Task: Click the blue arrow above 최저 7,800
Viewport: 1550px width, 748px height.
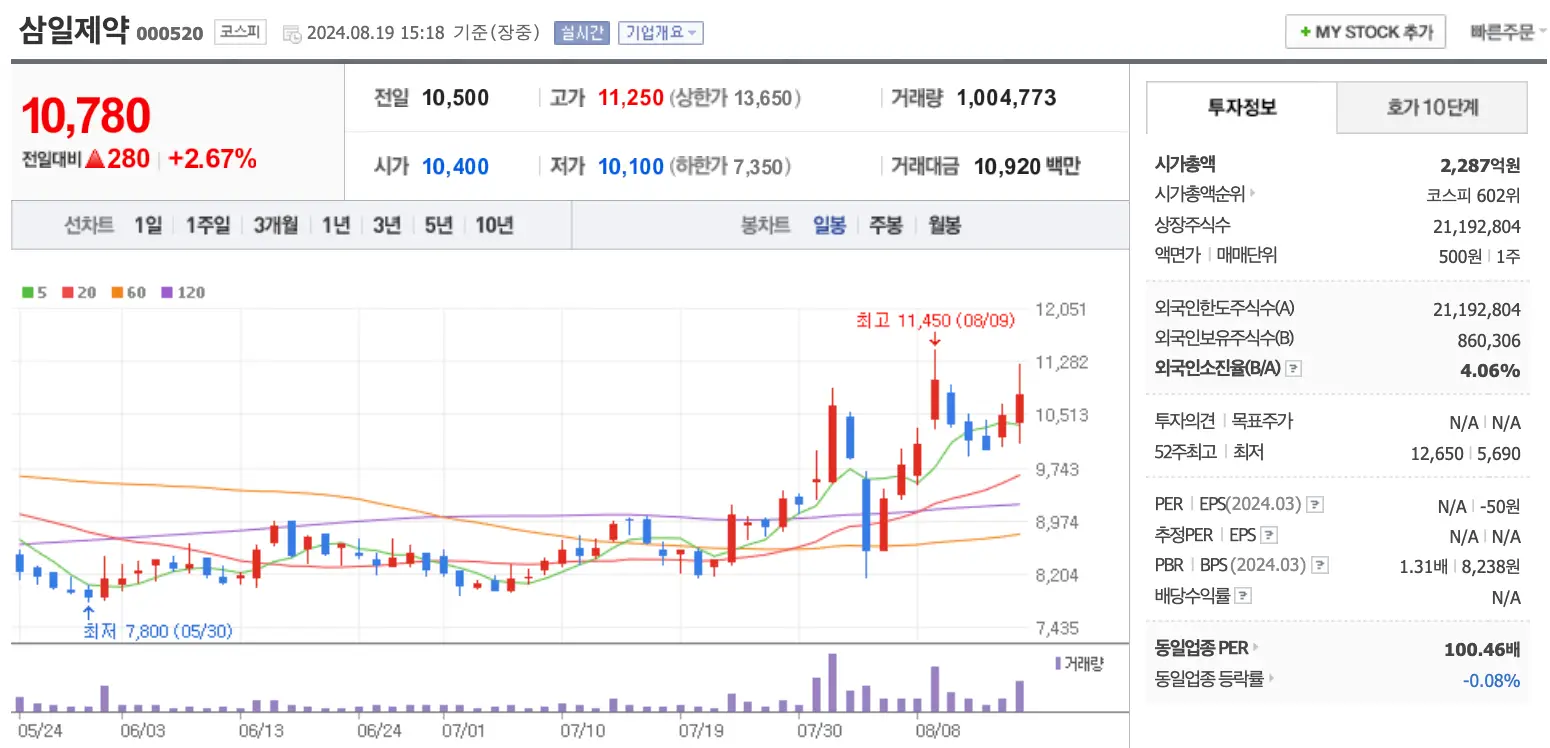Action: [x=88, y=613]
